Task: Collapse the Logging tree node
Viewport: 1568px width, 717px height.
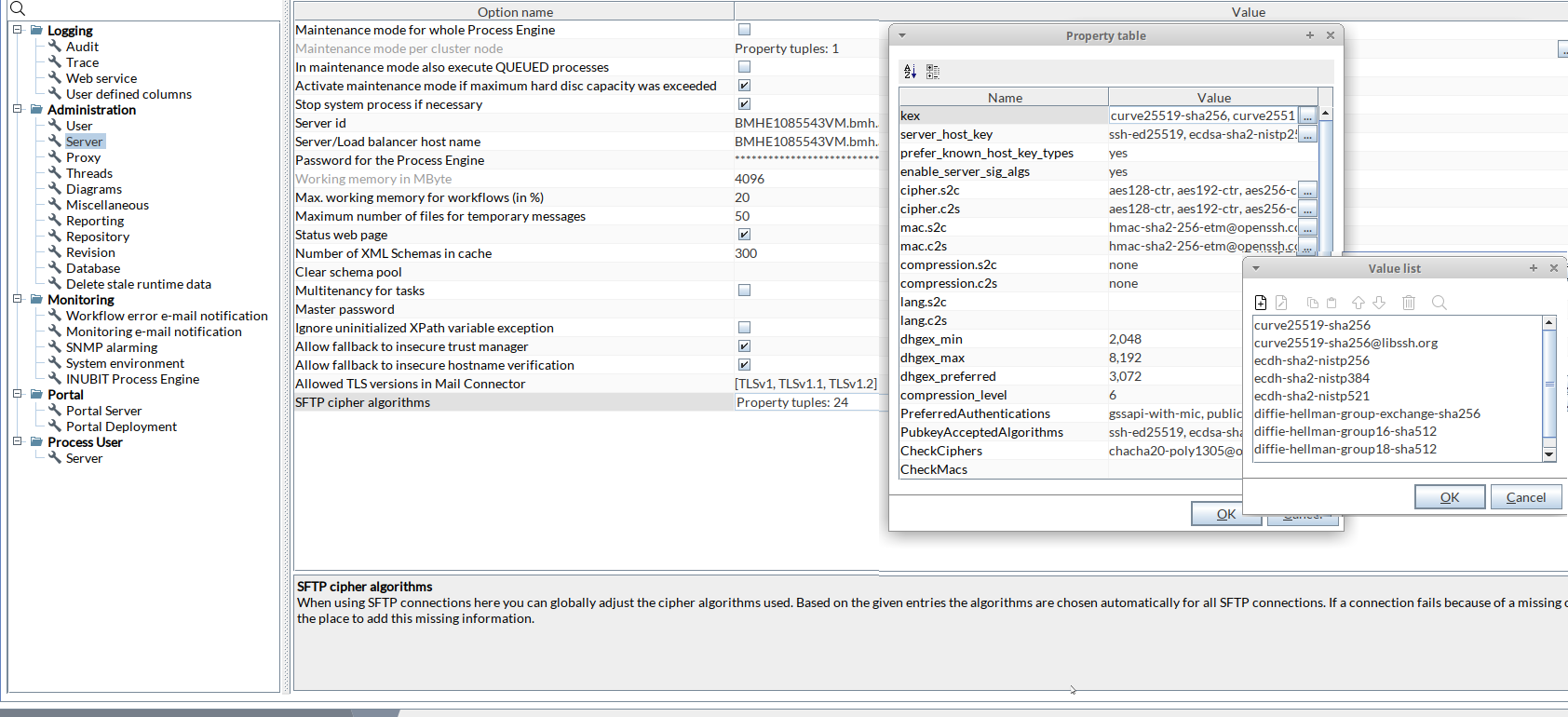Action: pyautogui.click(x=17, y=30)
